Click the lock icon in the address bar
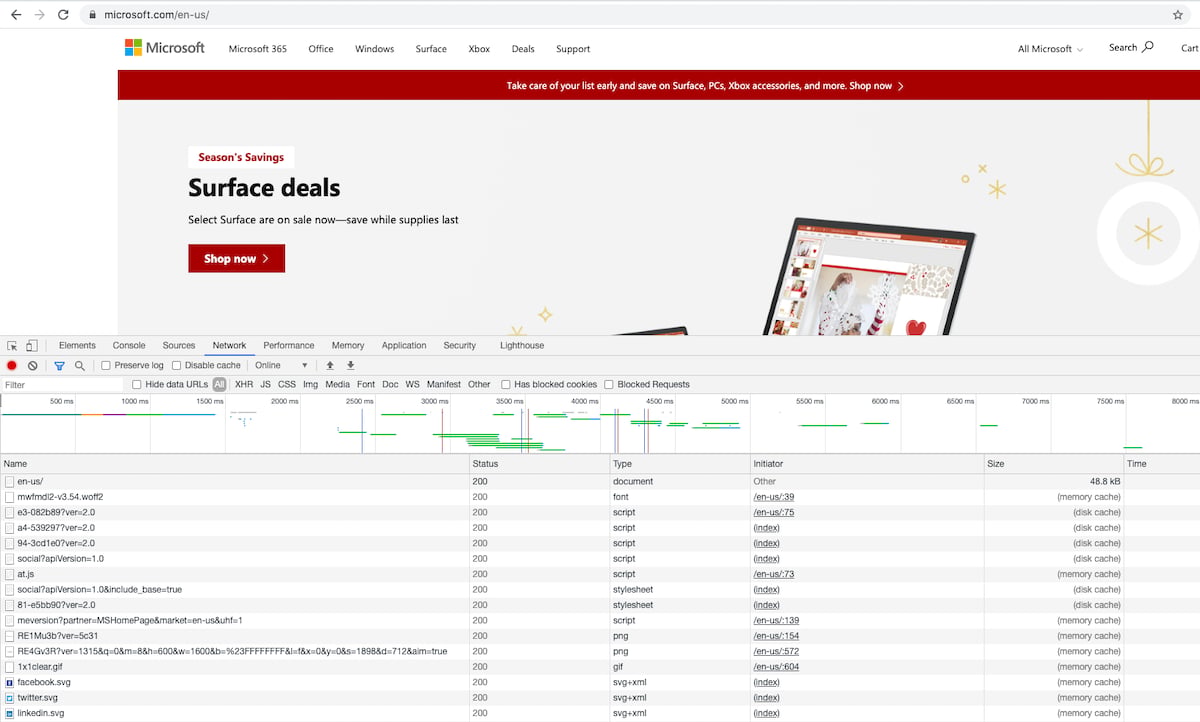The height and width of the screenshot is (722, 1200). coord(92,15)
